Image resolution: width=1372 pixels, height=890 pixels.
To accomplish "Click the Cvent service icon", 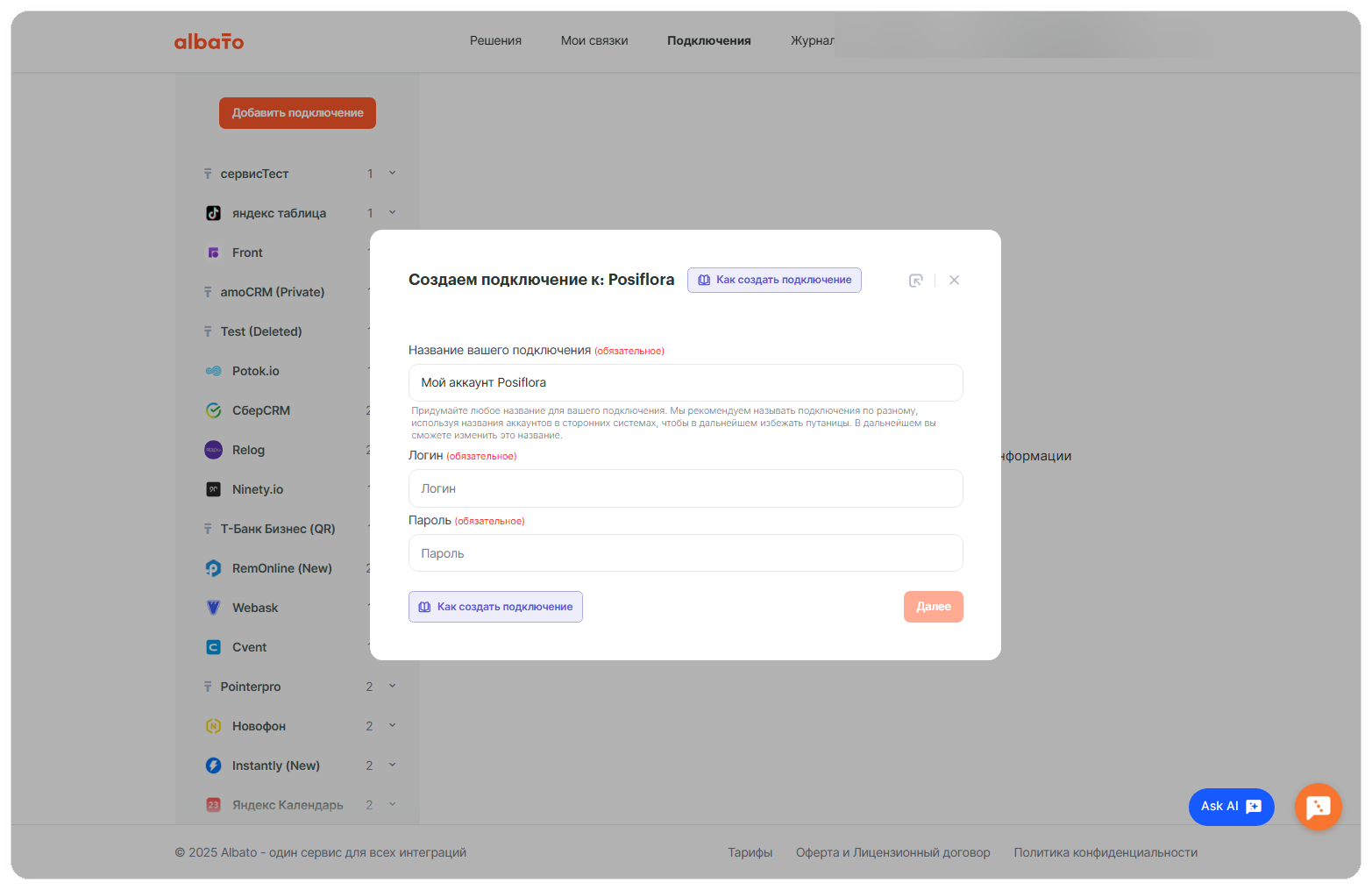I will coord(213,647).
